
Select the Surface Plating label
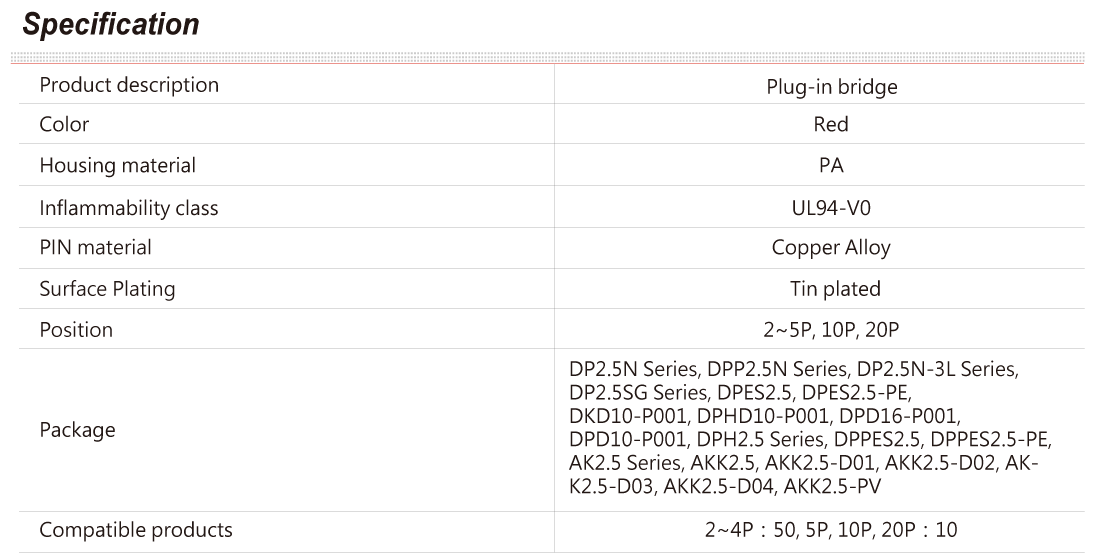107,290
